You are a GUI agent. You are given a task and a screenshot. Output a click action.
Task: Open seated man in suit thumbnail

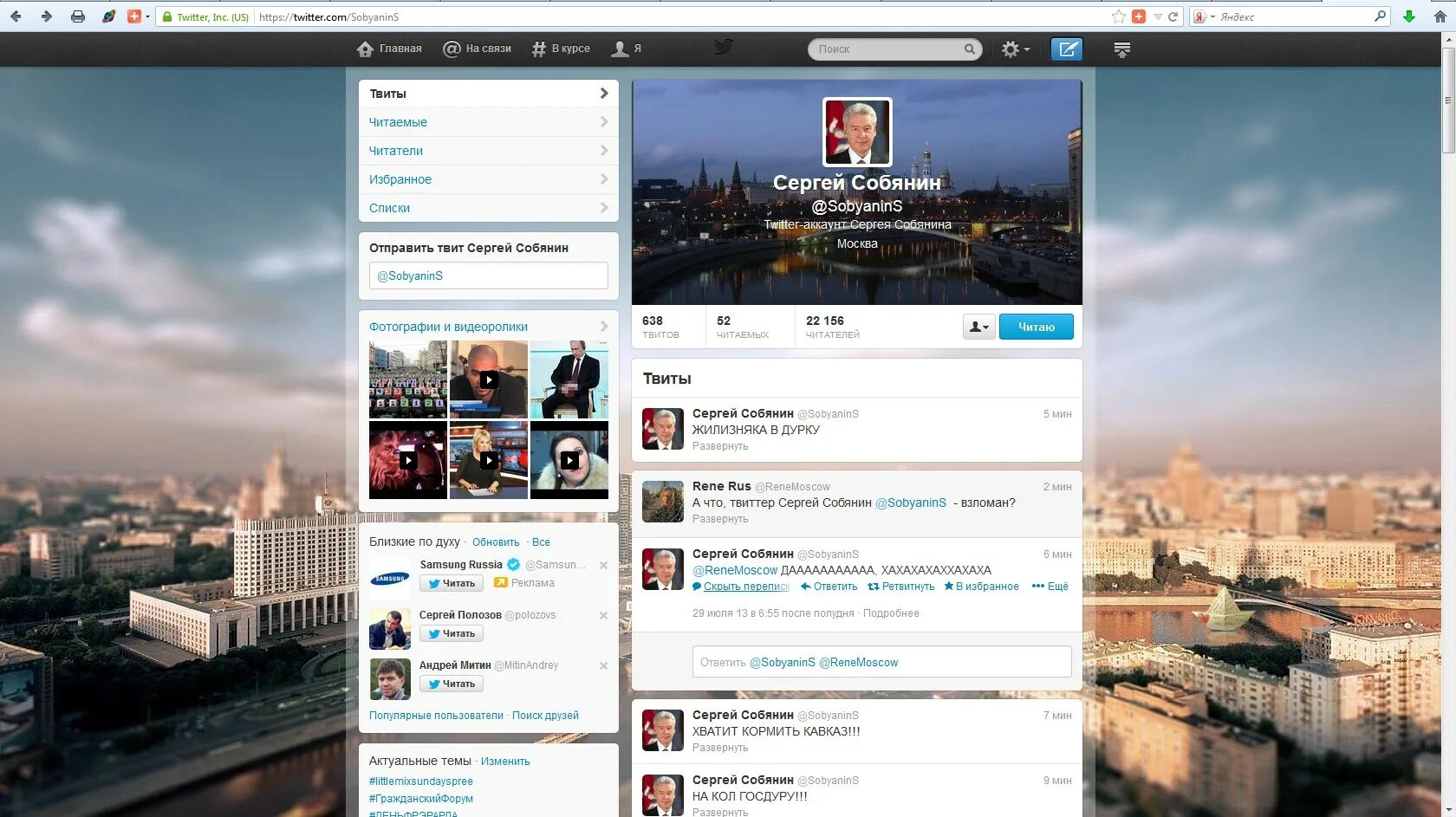(x=569, y=379)
